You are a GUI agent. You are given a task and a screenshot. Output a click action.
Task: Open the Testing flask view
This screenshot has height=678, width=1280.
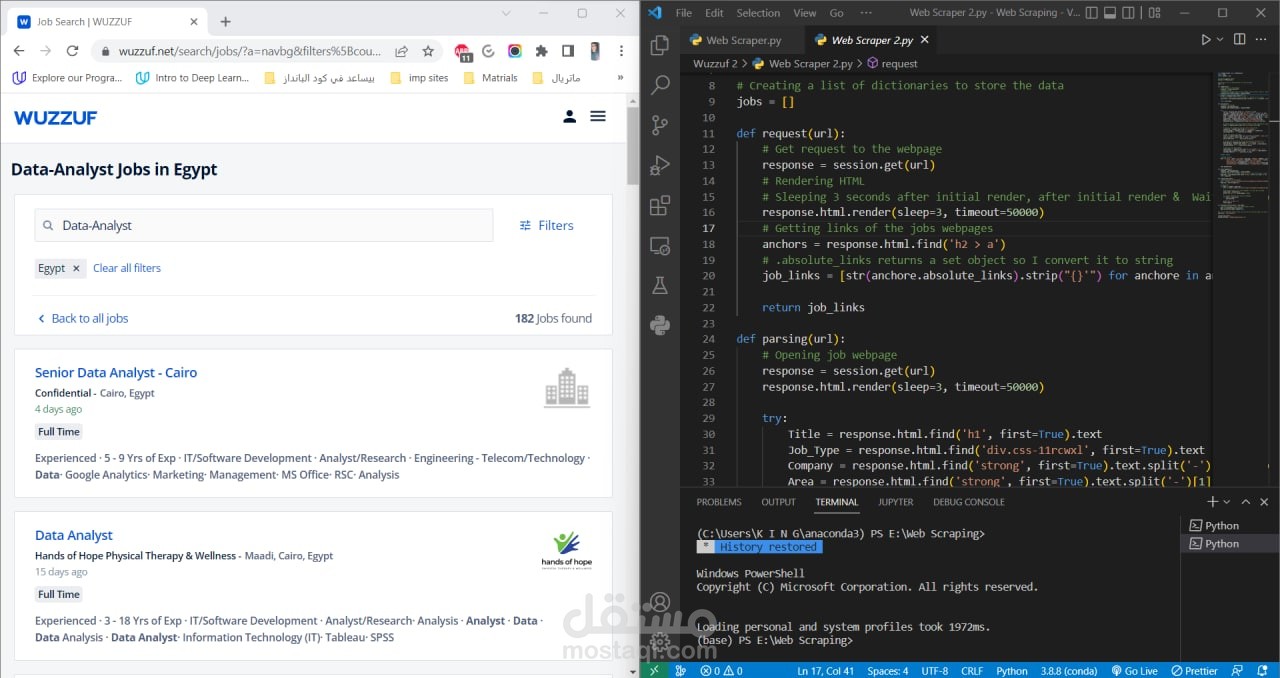click(x=660, y=285)
